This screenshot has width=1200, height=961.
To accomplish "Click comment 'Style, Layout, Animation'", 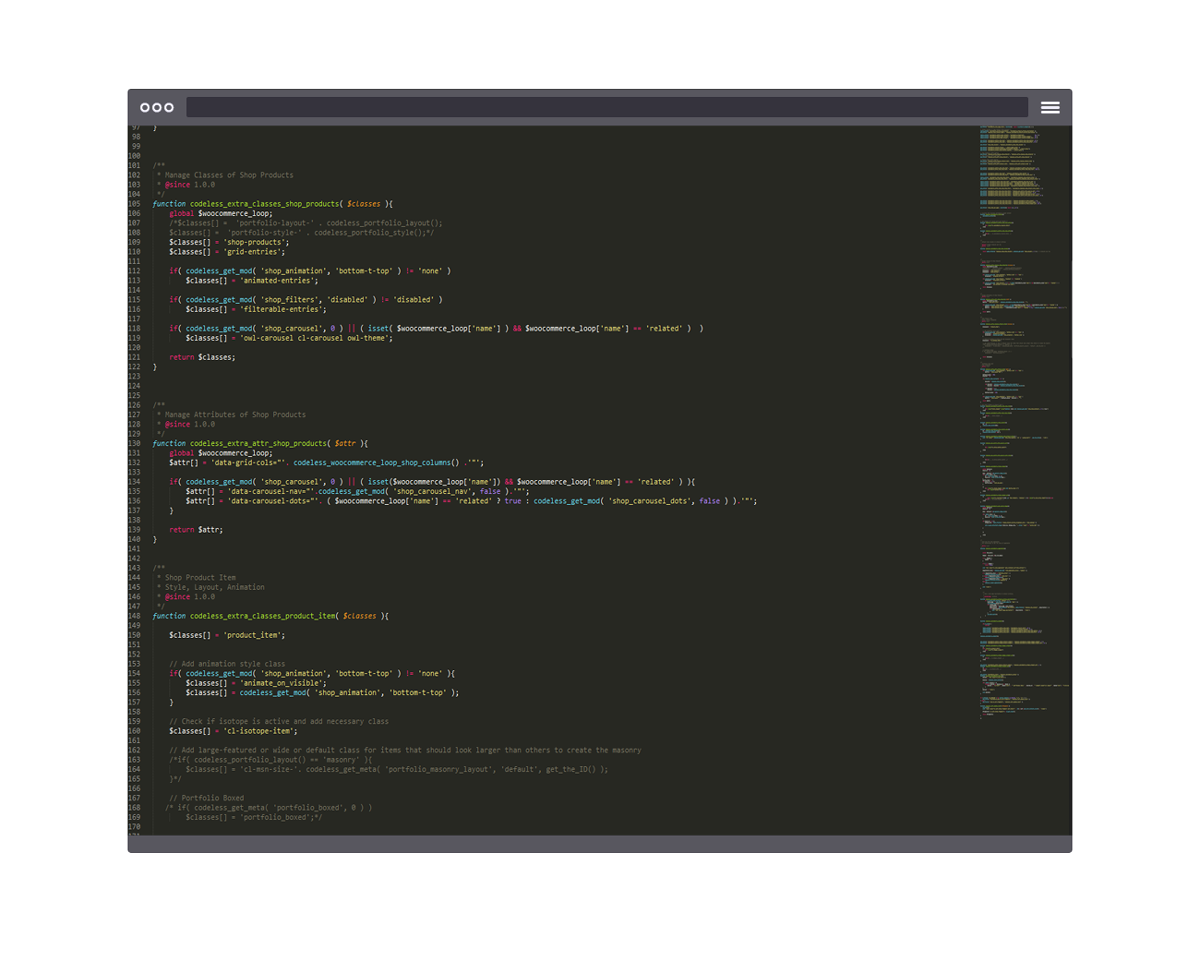I will click(214, 587).
